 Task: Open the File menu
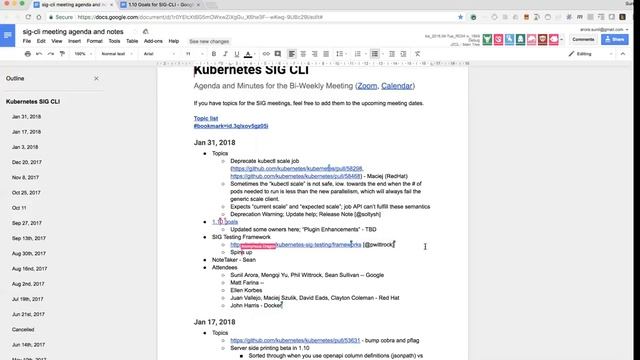pyautogui.click(x=27, y=41)
